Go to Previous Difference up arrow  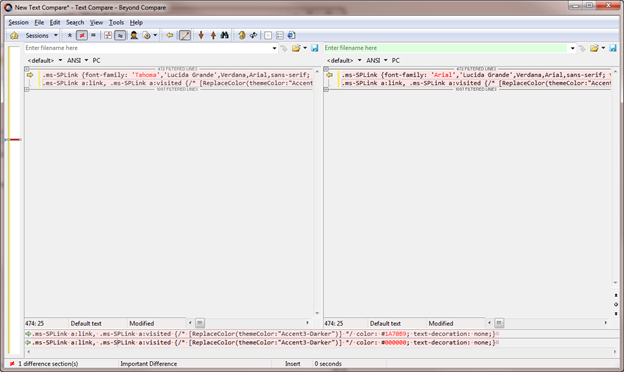click(213, 35)
